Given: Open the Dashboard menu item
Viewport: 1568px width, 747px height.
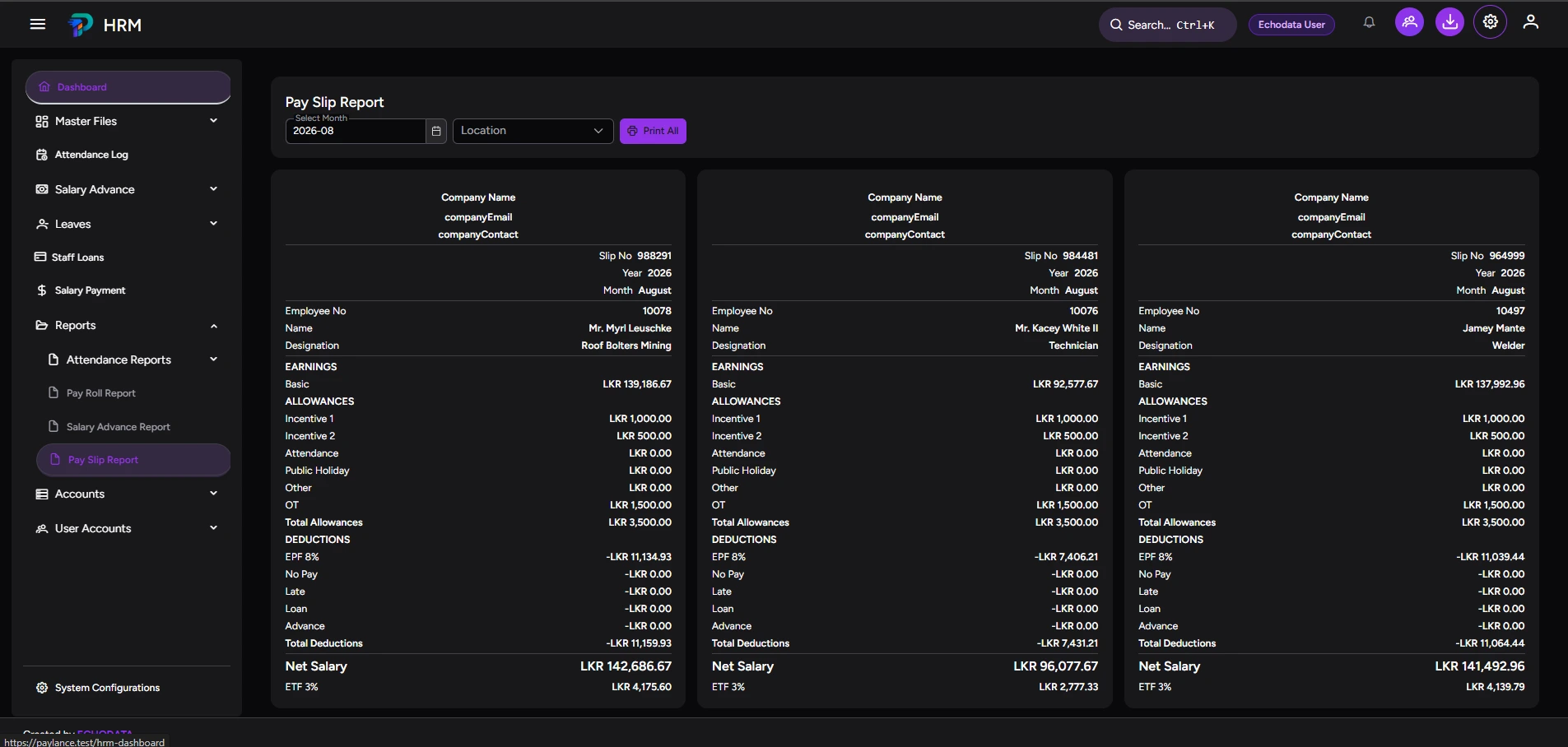Looking at the screenshot, I should (x=128, y=87).
